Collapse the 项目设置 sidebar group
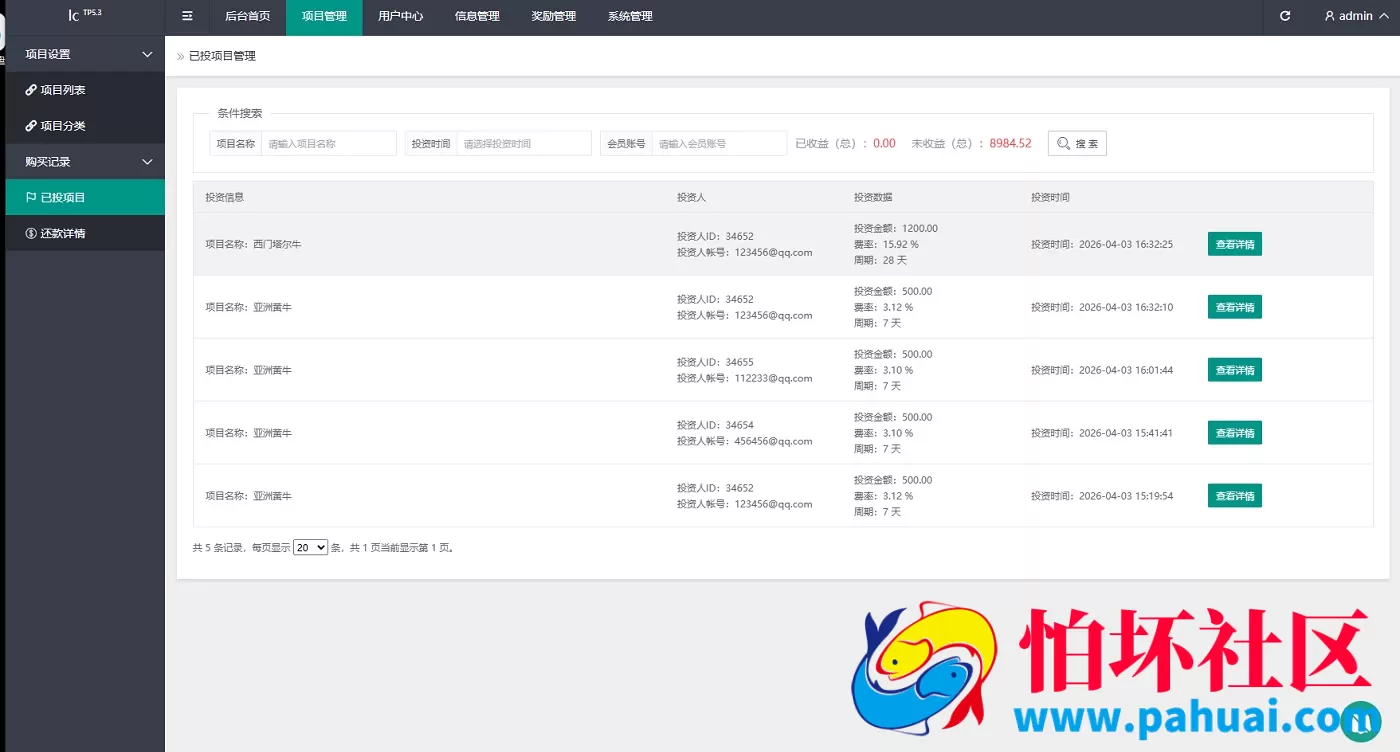The image size is (1400, 752). coord(85,54)
